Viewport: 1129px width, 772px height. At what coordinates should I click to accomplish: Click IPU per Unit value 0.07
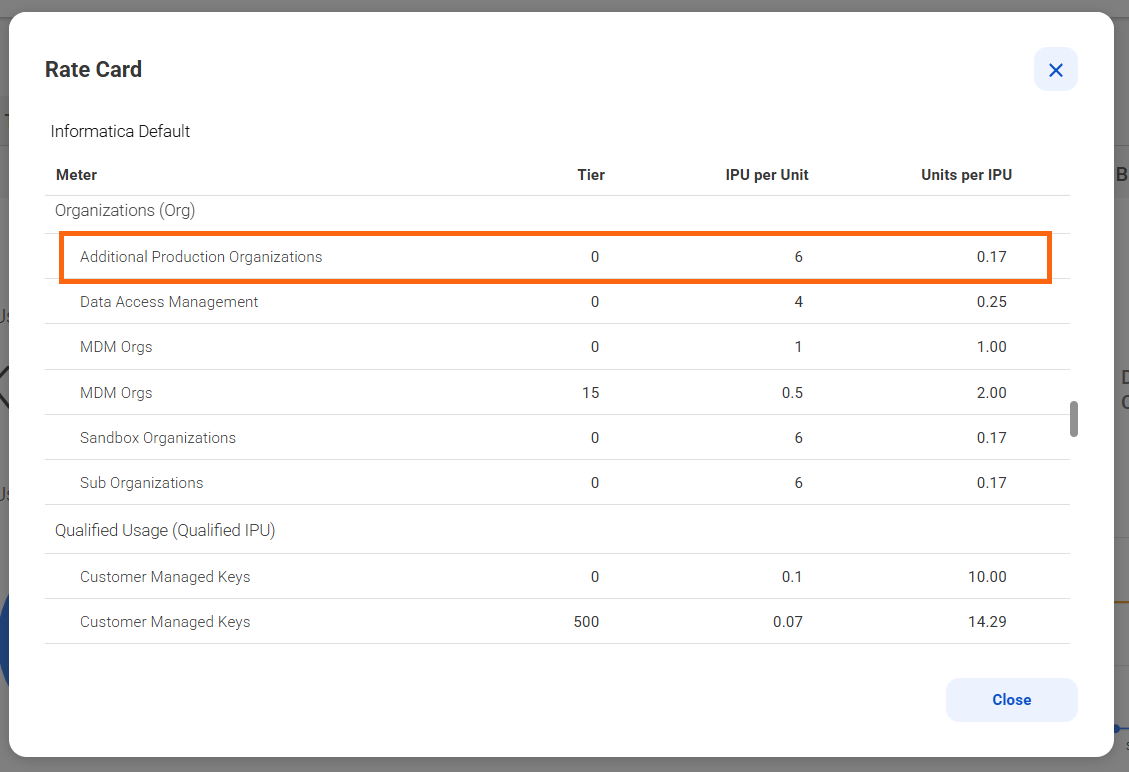pyautogui.click(x=788, y=621)
